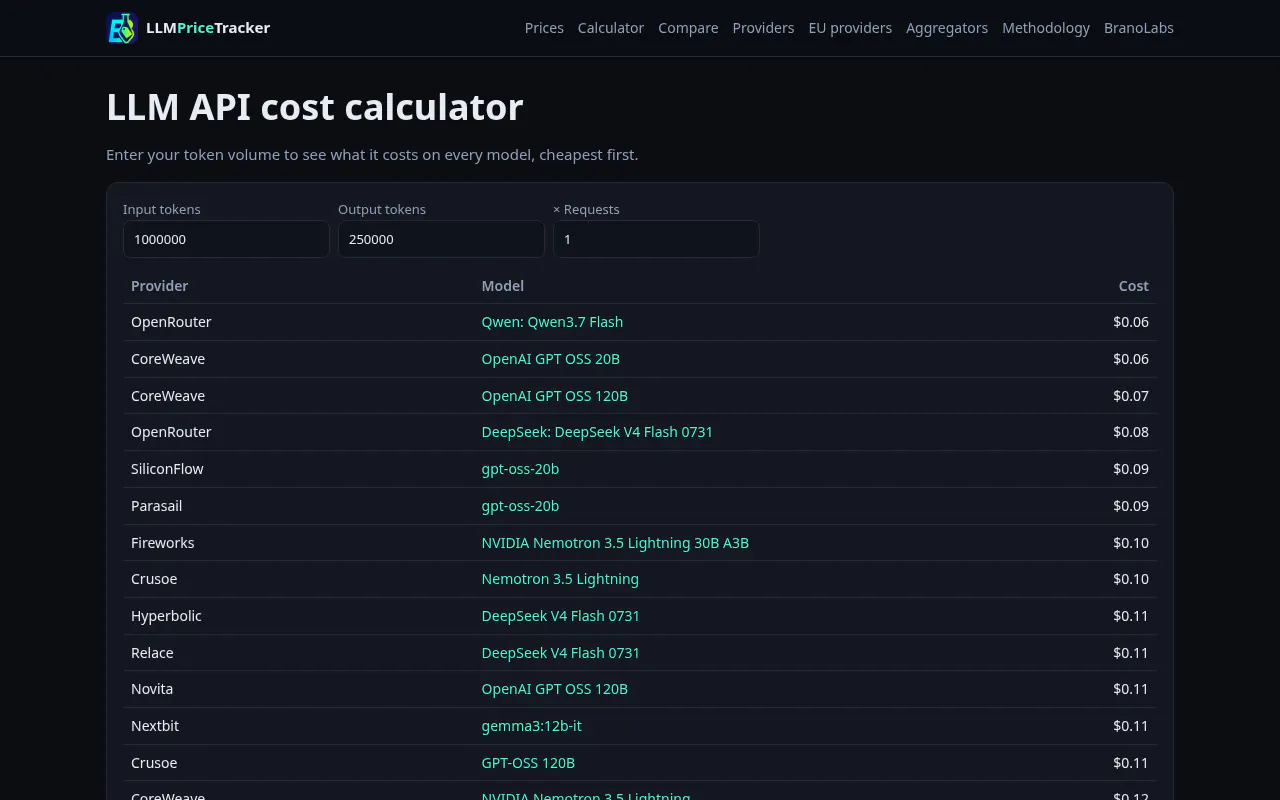Open Parasail's gpt-oss-20b model link
The width and height of the screenshot is (1280, 800).
coord(520,506)
